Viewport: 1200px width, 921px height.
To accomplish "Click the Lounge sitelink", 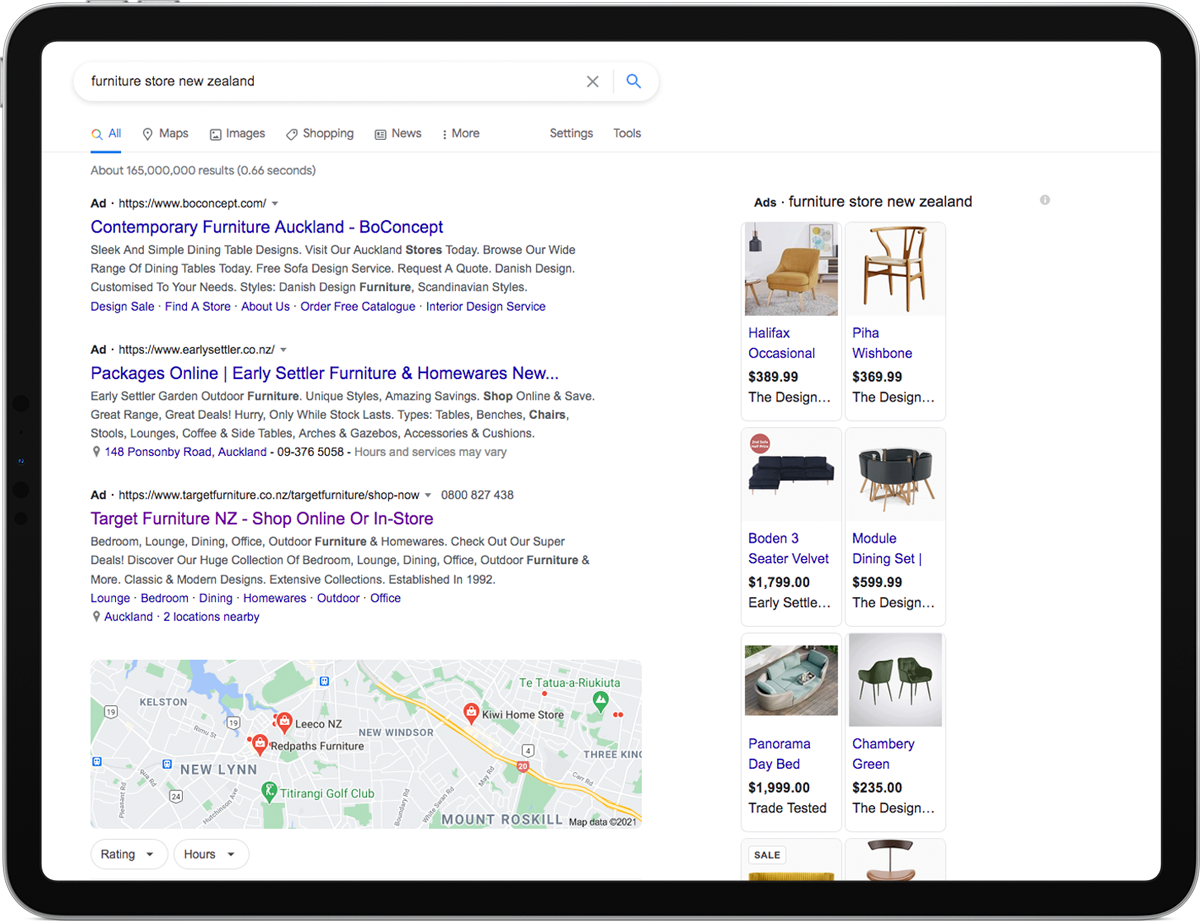I will coord(110,598).
